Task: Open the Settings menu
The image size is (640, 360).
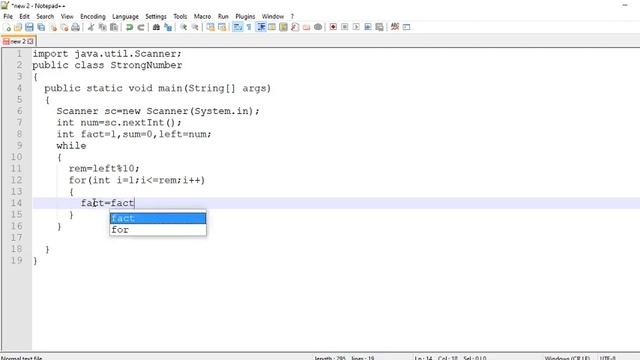Action: click(x=156, y=16)
